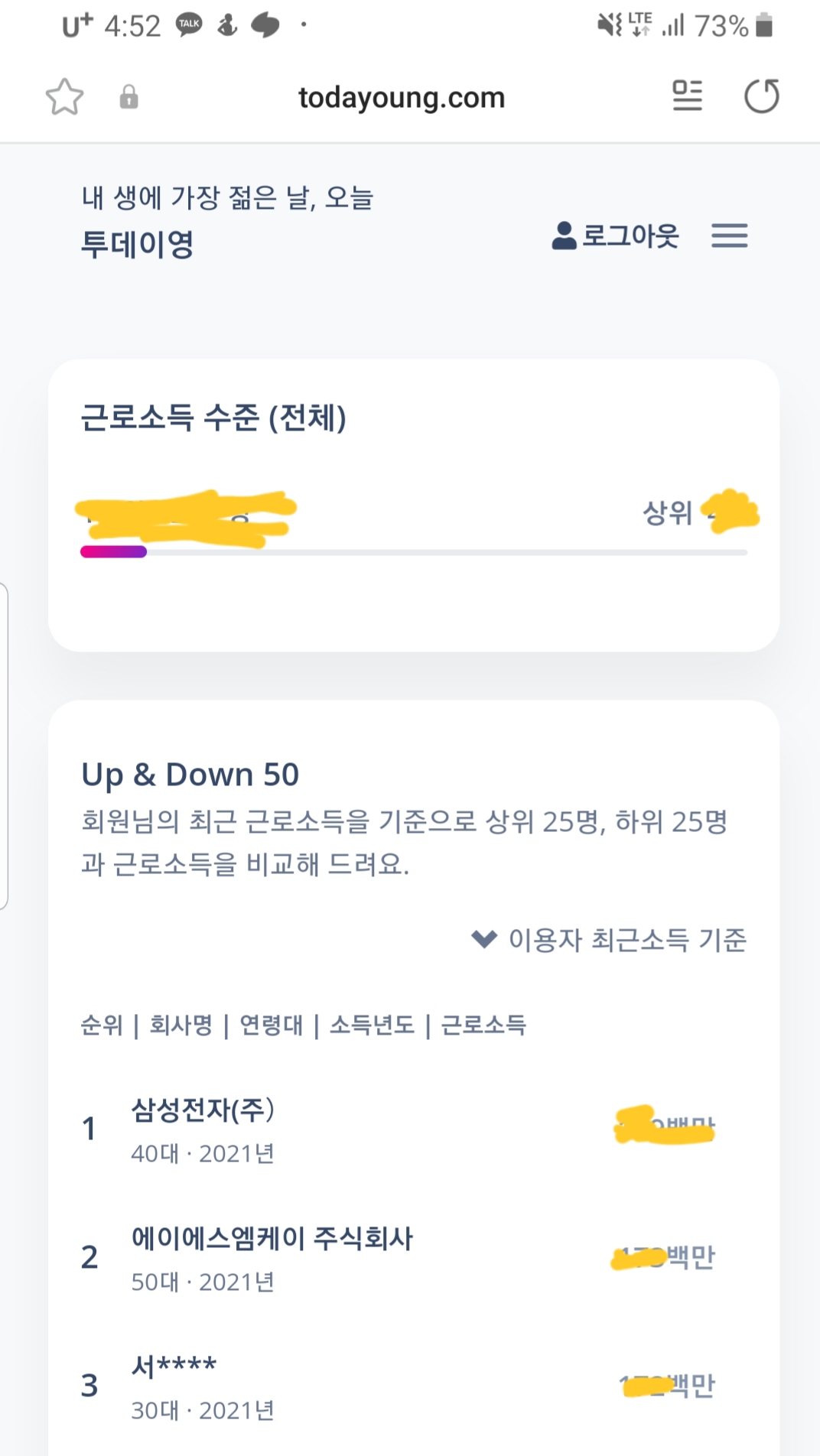The width and height of the screenshot is (820, 1456).
Task: Click the chevron beside 이용자 최근소득 기준
Action: (x=484, y=938)
